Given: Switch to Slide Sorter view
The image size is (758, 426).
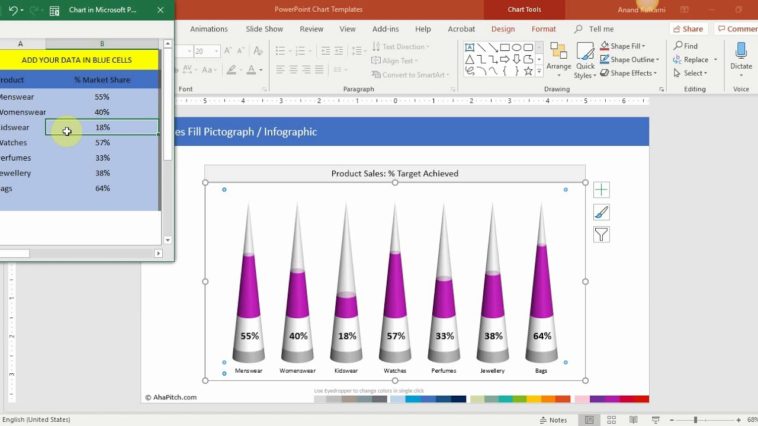Looking at the screenshot, I should 609,420.
